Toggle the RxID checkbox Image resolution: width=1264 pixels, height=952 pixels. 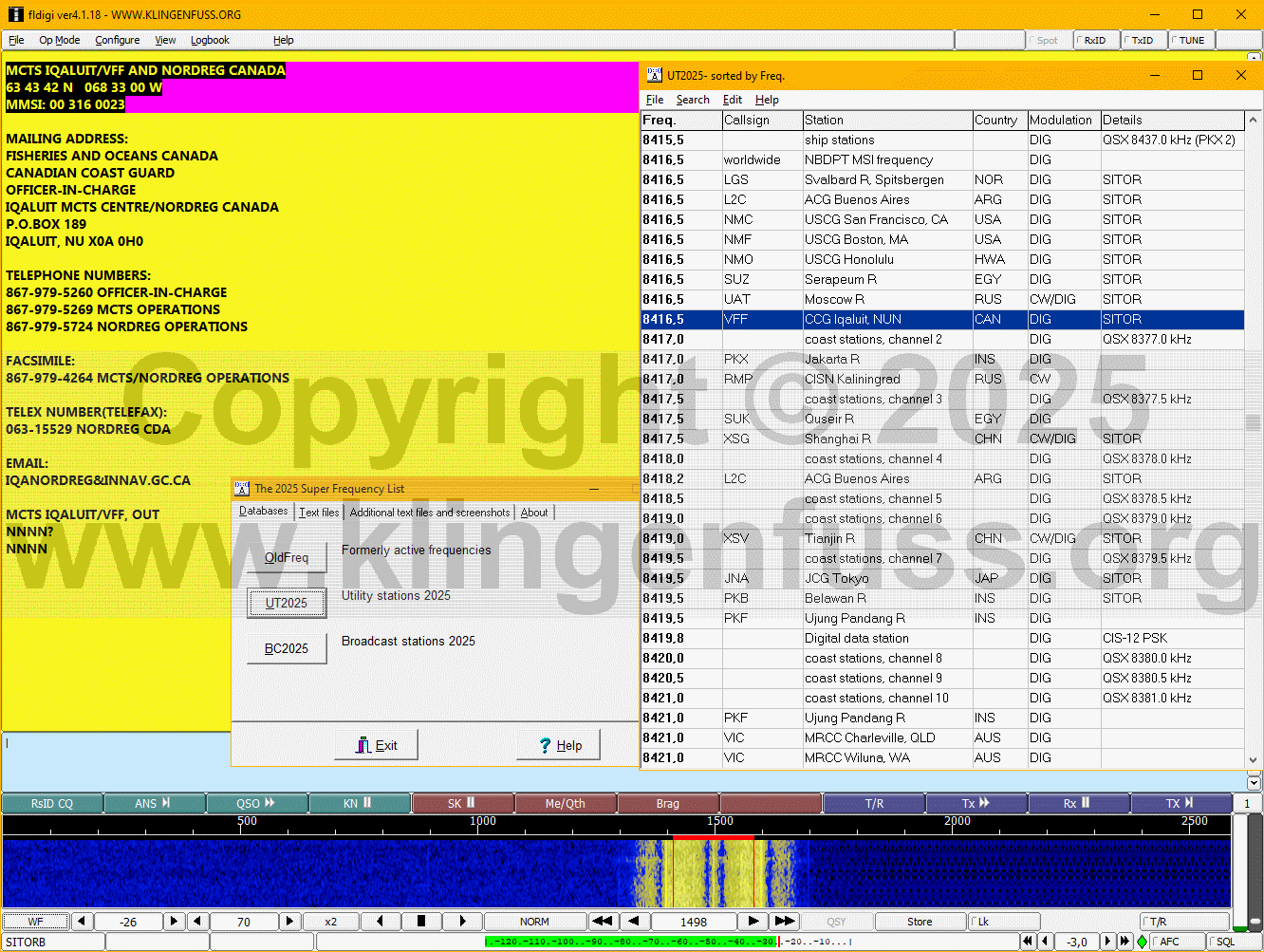[x=1095, y=40]
